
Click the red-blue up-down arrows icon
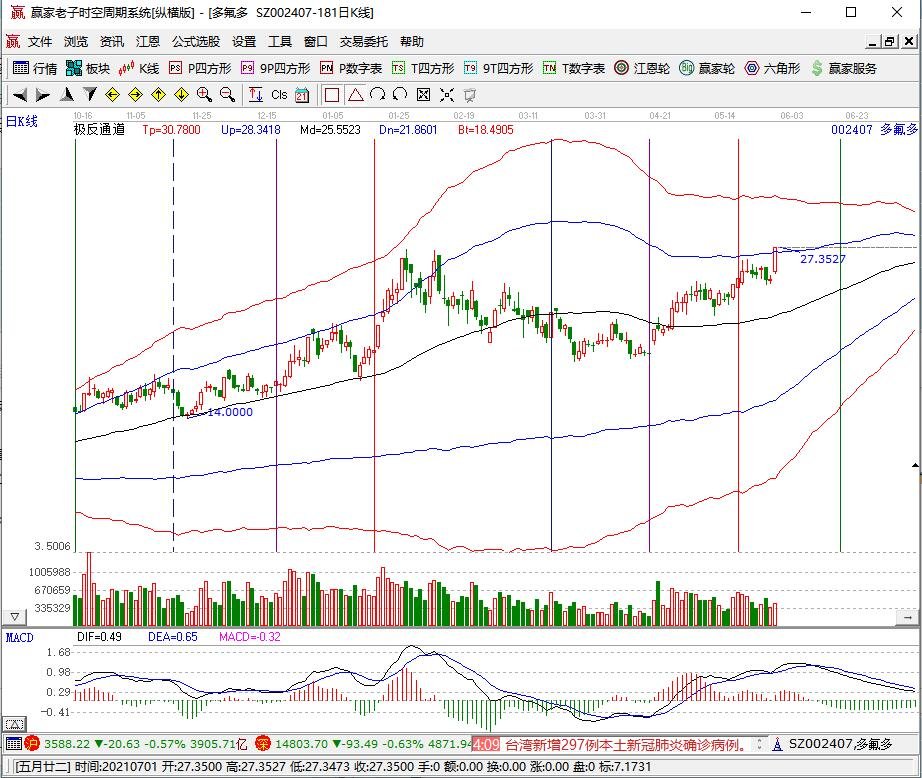255,95
